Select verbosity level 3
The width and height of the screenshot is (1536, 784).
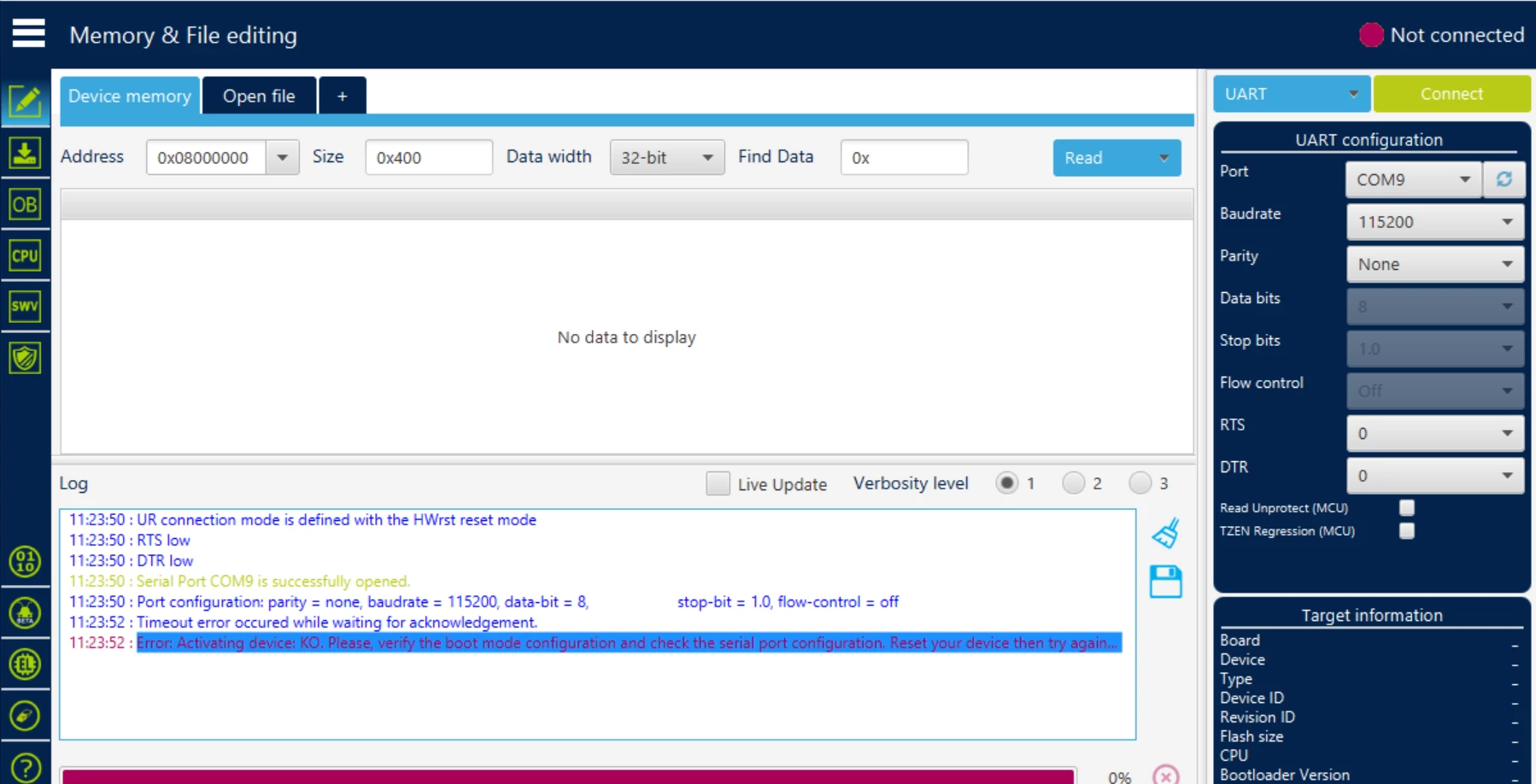pos(1140,483)
